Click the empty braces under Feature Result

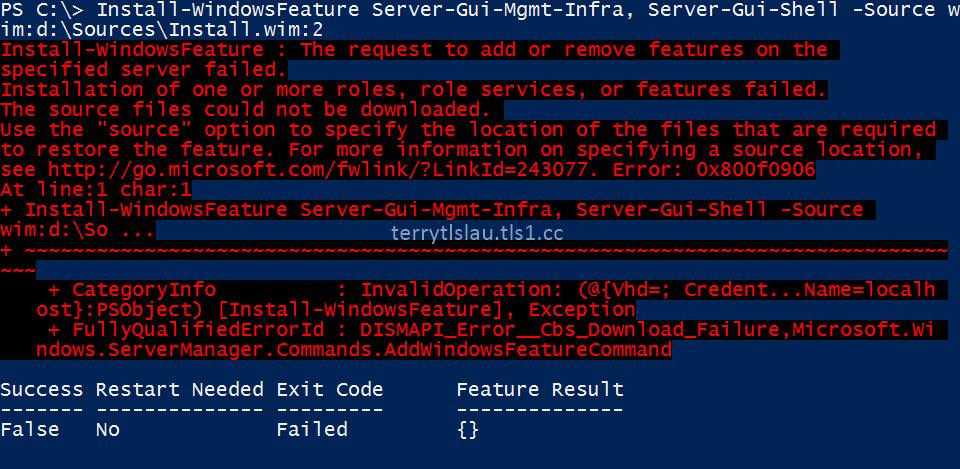468,430
